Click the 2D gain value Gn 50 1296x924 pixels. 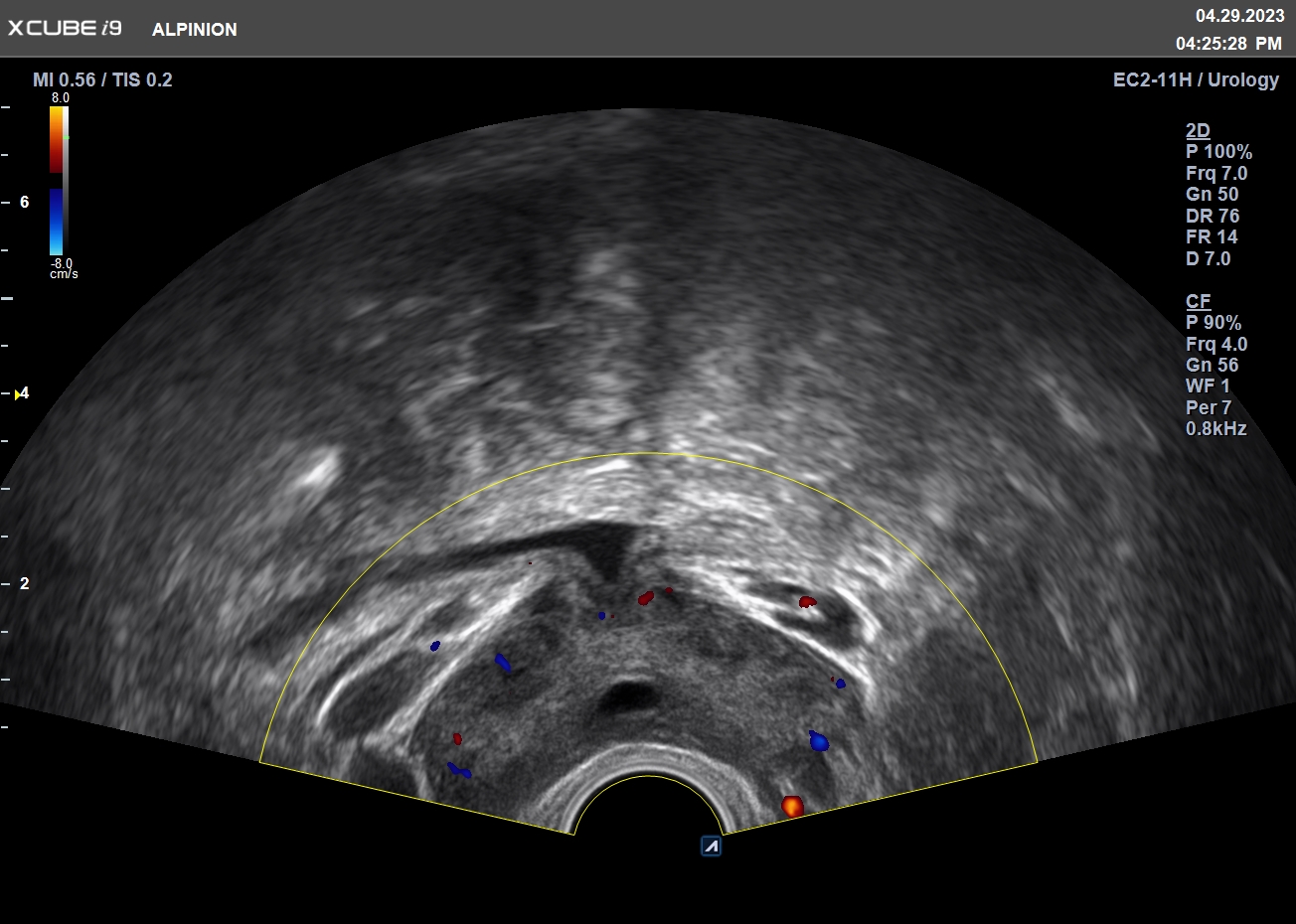click(x=1212, y=195)
